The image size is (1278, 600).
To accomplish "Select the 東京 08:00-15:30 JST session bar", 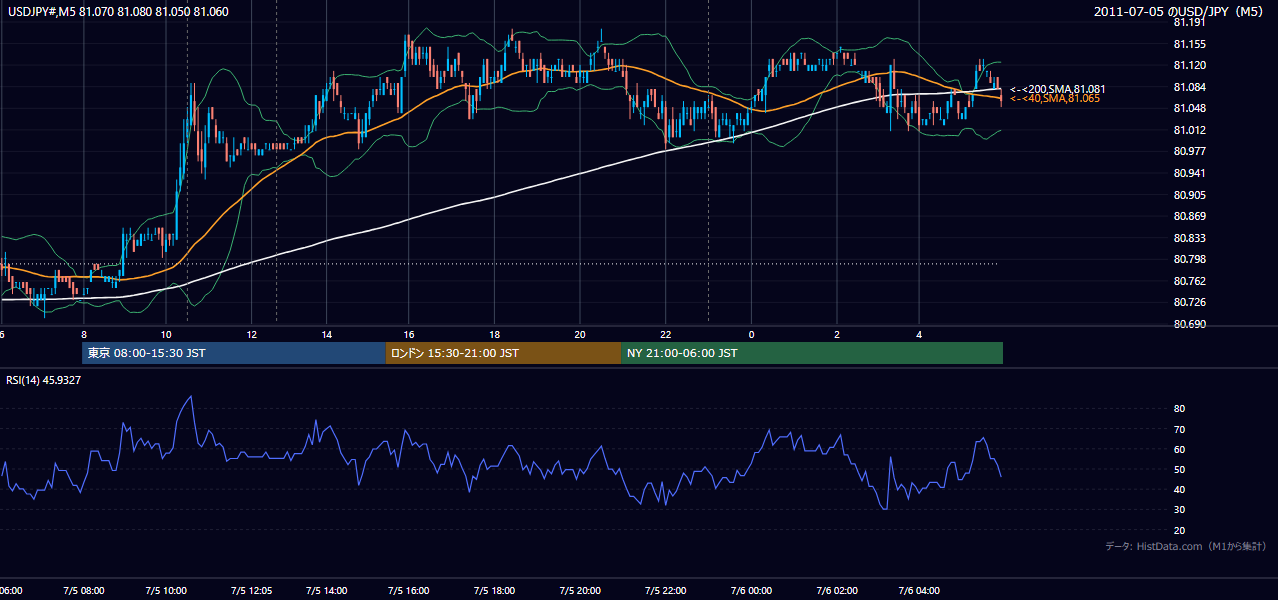I will pos(234,353).
